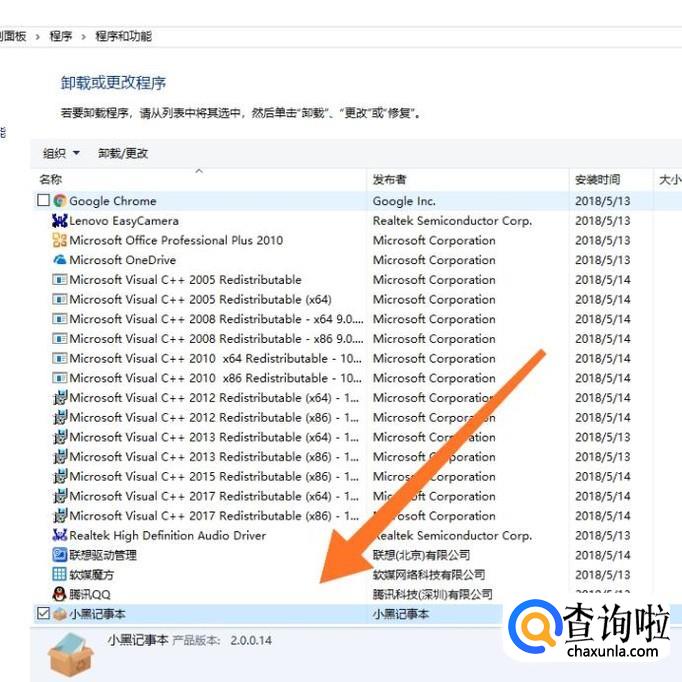Viewport: 682px width, 682px height.
Task: Click the Visual C++ 2013 (x64) icon
Action: [x=60, y=437]
